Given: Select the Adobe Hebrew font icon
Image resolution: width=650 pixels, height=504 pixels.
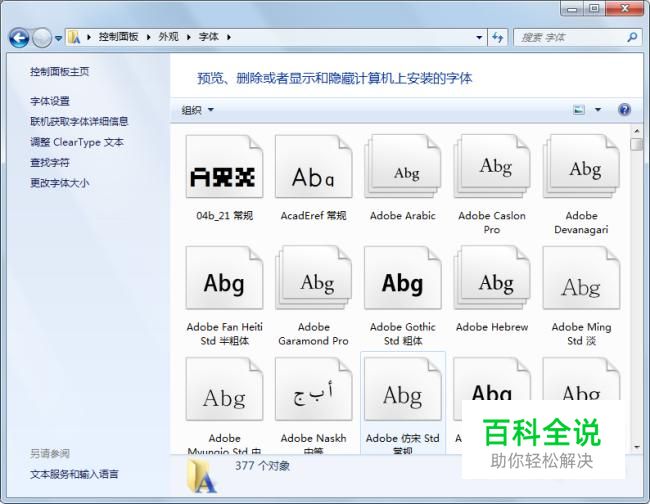Looking at the screenshot, I should tap(492, 278).
